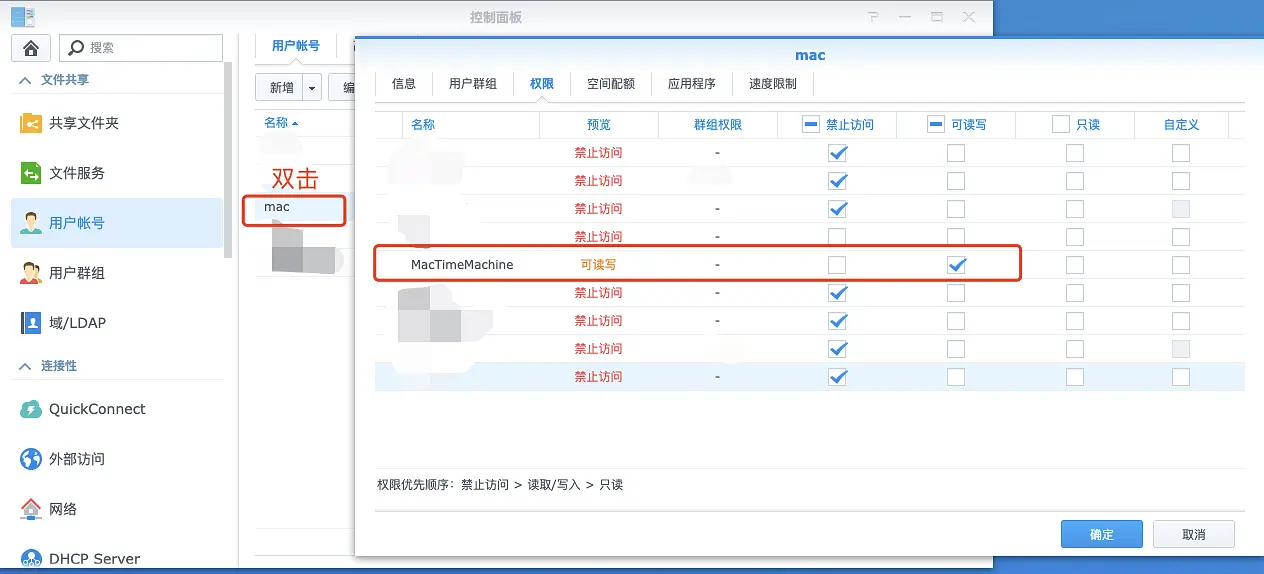The image size is (1264, 574).
Task: Toggle header 禁止访问 select-all checkbox
Action: pyautogui.click(x=812, y=125)
